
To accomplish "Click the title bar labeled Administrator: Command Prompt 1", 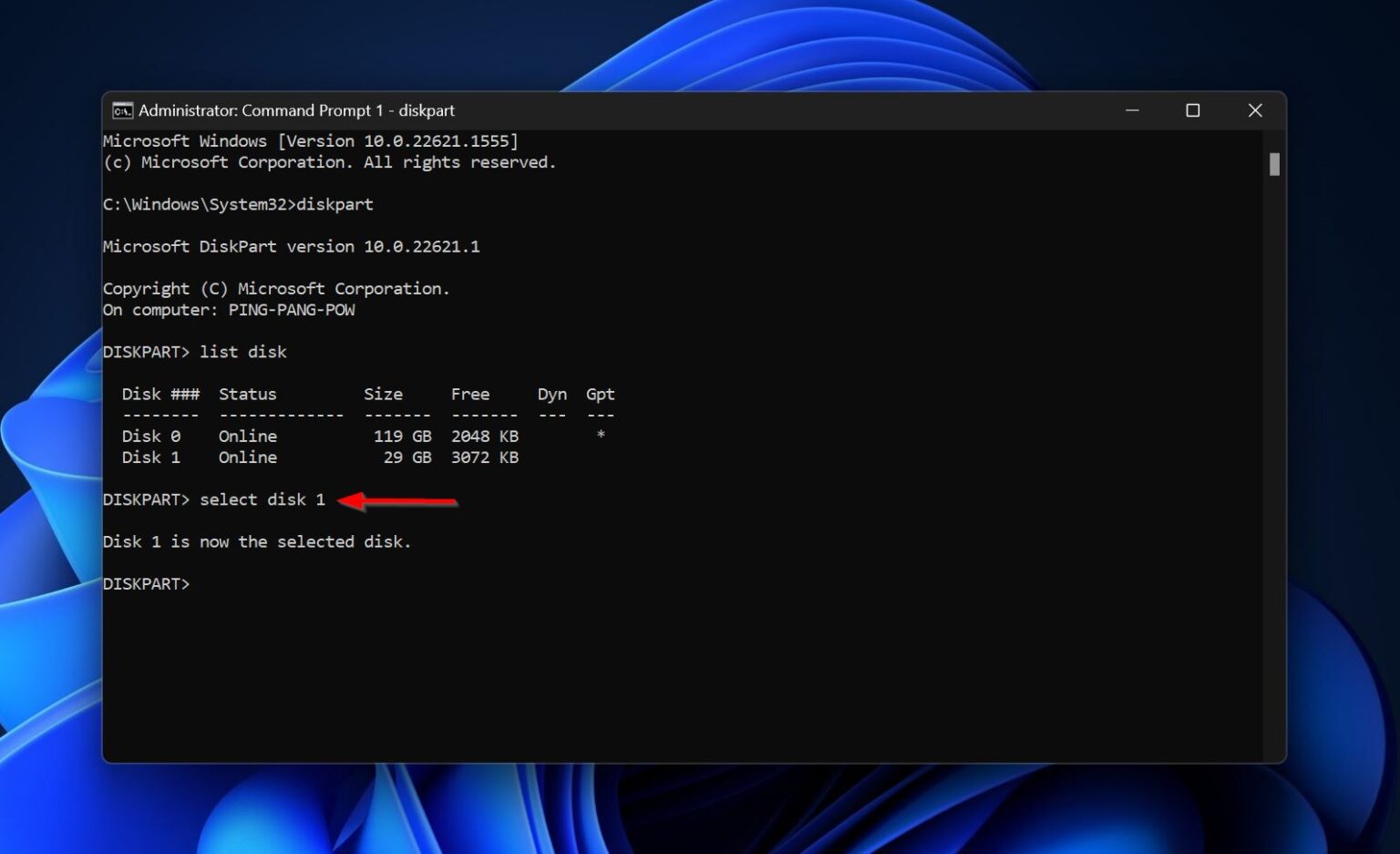I will tap(296, 110).
